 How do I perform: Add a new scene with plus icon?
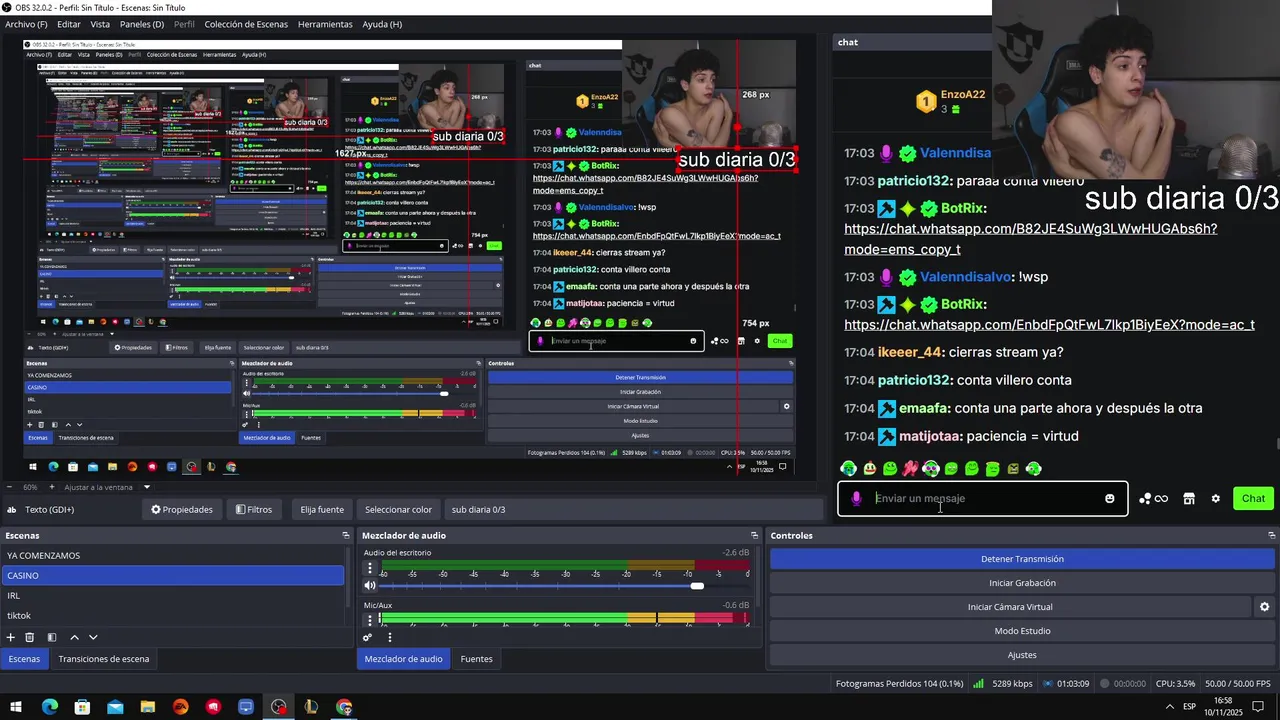pos(11,637)
